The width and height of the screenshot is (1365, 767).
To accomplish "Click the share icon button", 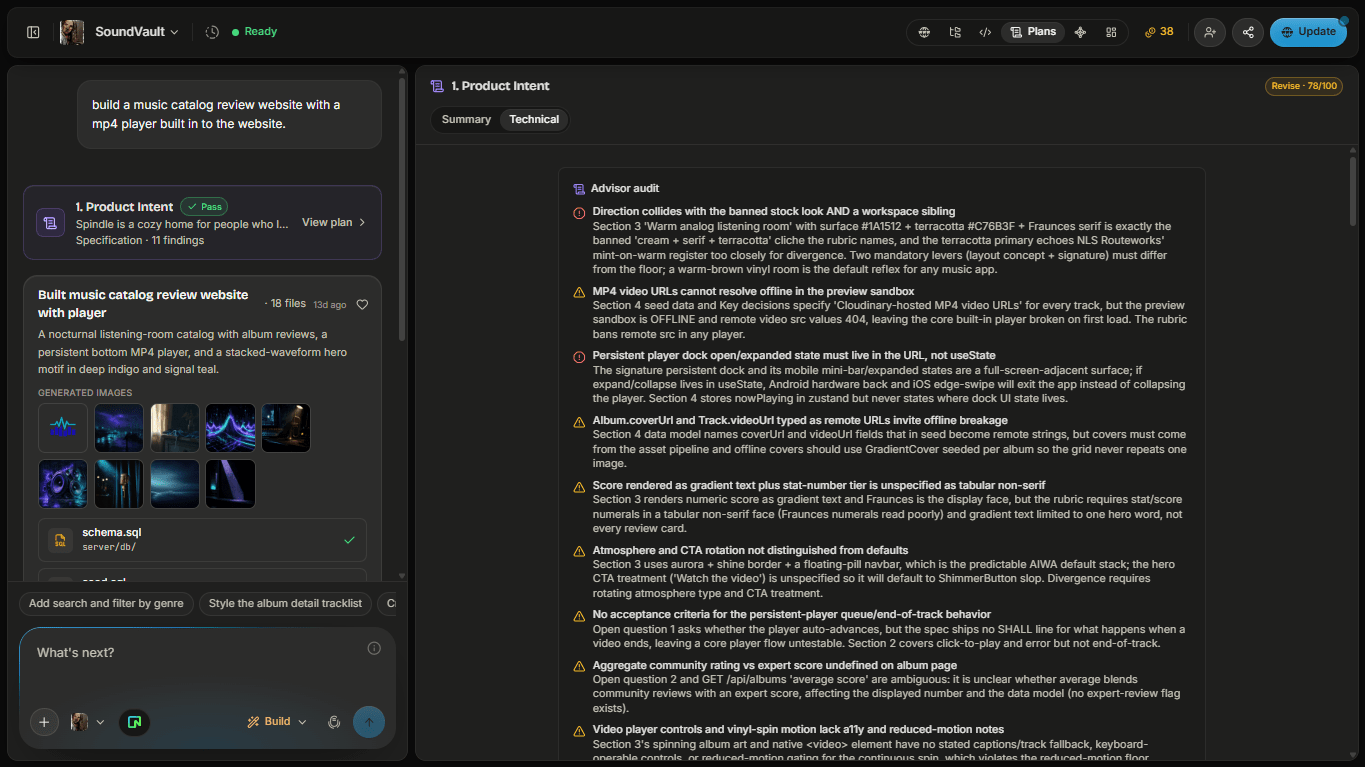I will [1248, 32].
